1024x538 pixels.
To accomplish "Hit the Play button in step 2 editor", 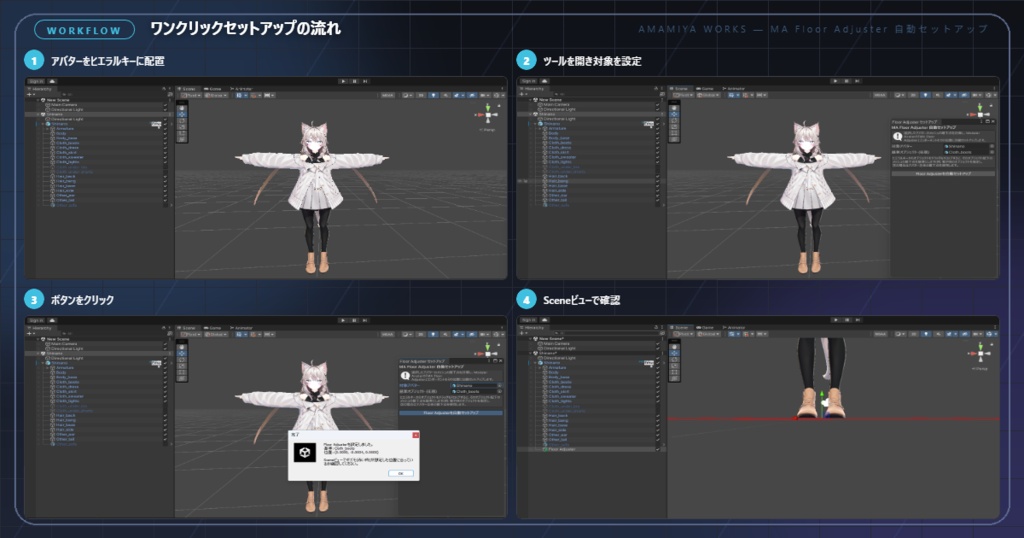I will click(835, 81).
